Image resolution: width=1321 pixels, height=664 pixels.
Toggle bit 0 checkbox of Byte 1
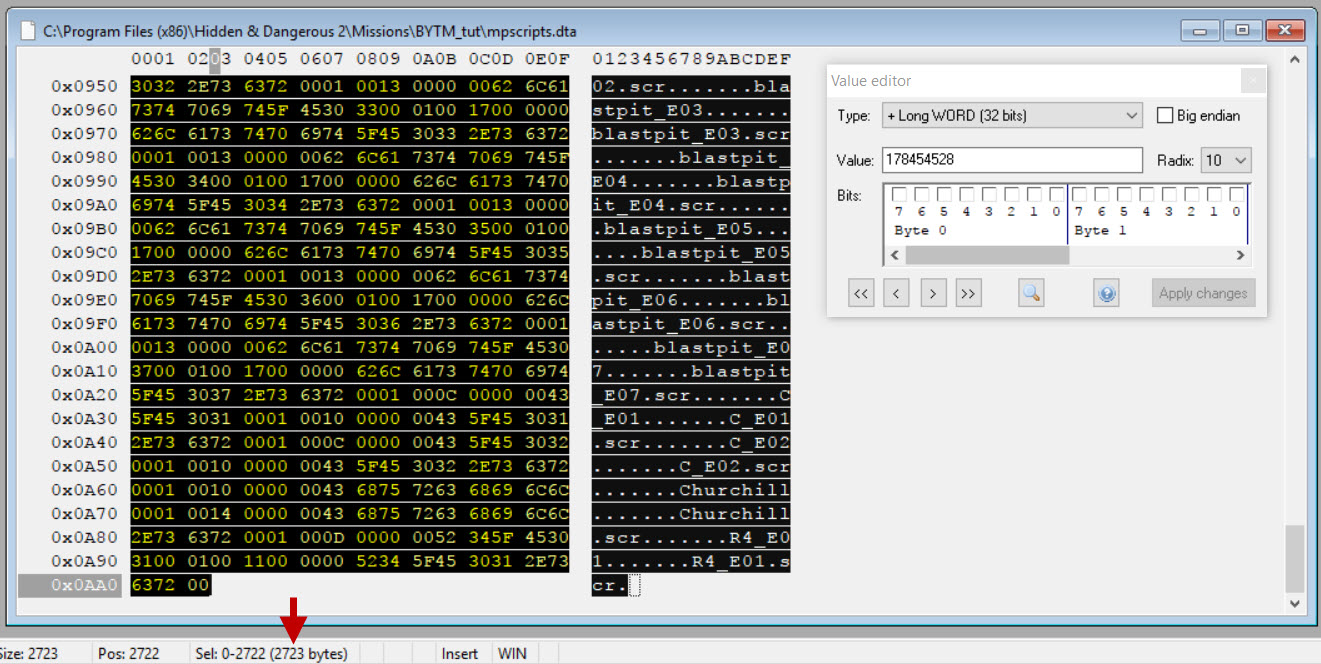(1237, 194)
